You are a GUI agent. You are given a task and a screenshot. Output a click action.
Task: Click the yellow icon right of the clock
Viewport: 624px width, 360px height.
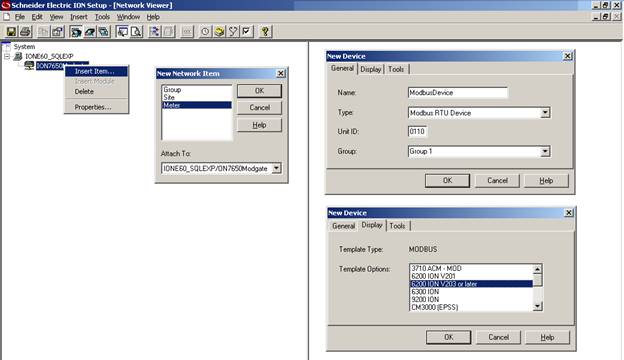(219, 31)
